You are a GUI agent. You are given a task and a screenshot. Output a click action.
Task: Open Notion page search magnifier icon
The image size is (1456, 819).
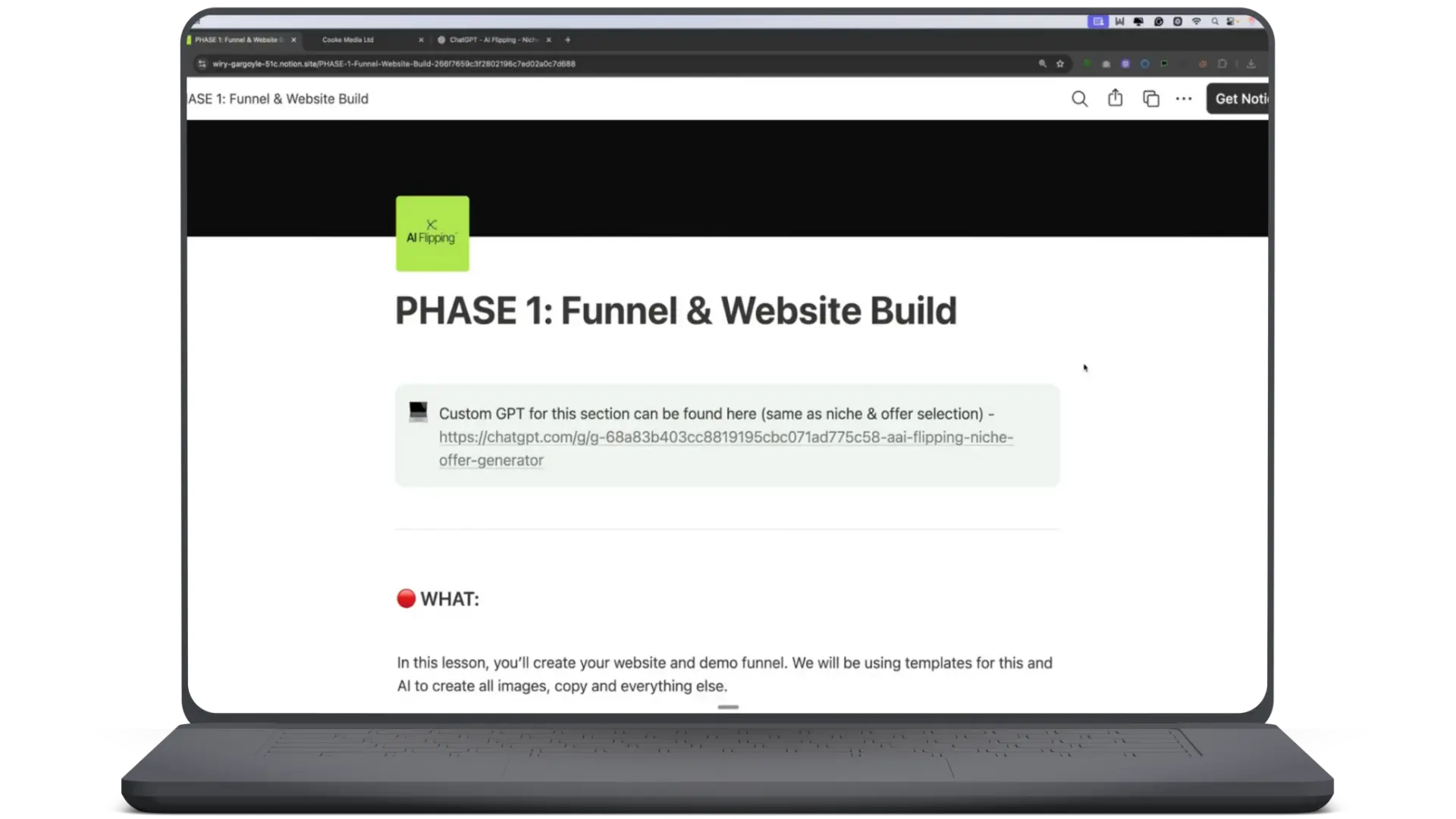1079,99
